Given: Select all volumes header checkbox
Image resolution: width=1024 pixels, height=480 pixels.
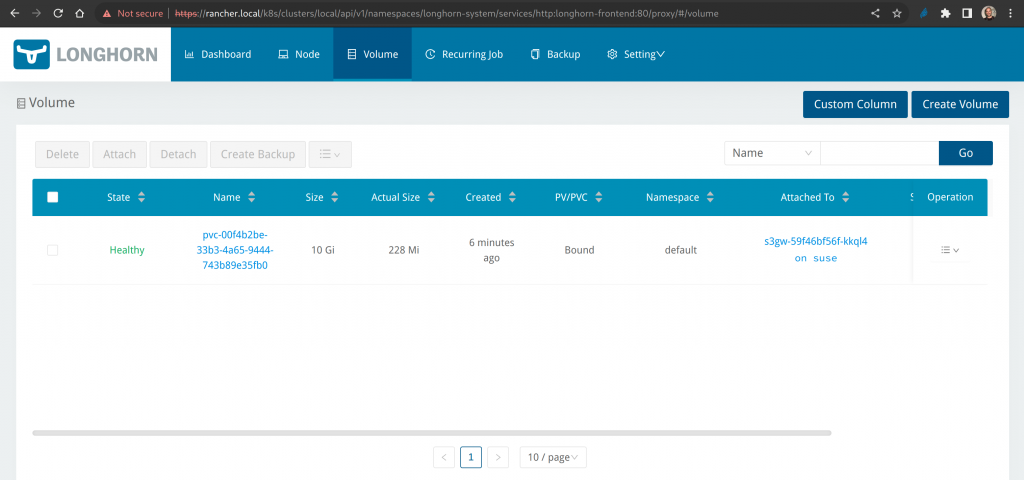Looking at the screenshot, I should [53, 198].
